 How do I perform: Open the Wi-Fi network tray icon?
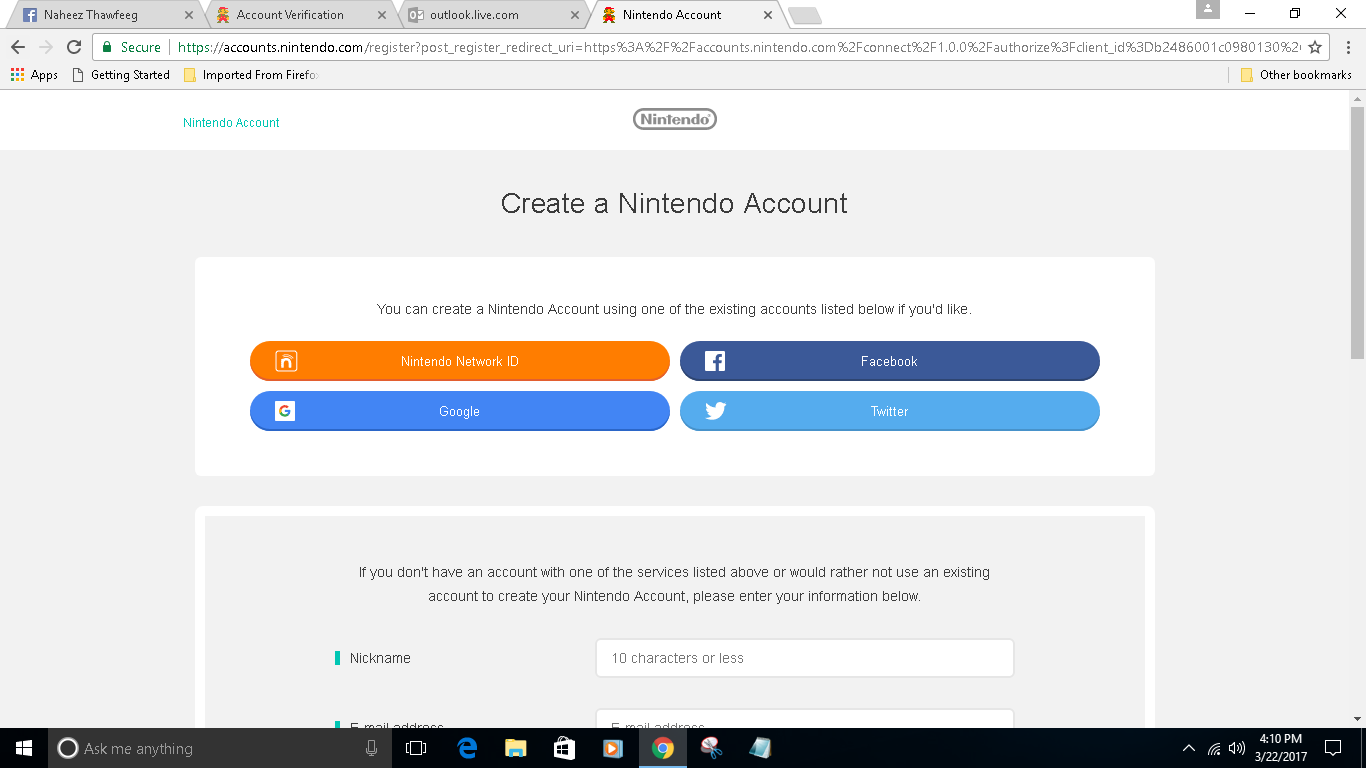(1214, 748)
